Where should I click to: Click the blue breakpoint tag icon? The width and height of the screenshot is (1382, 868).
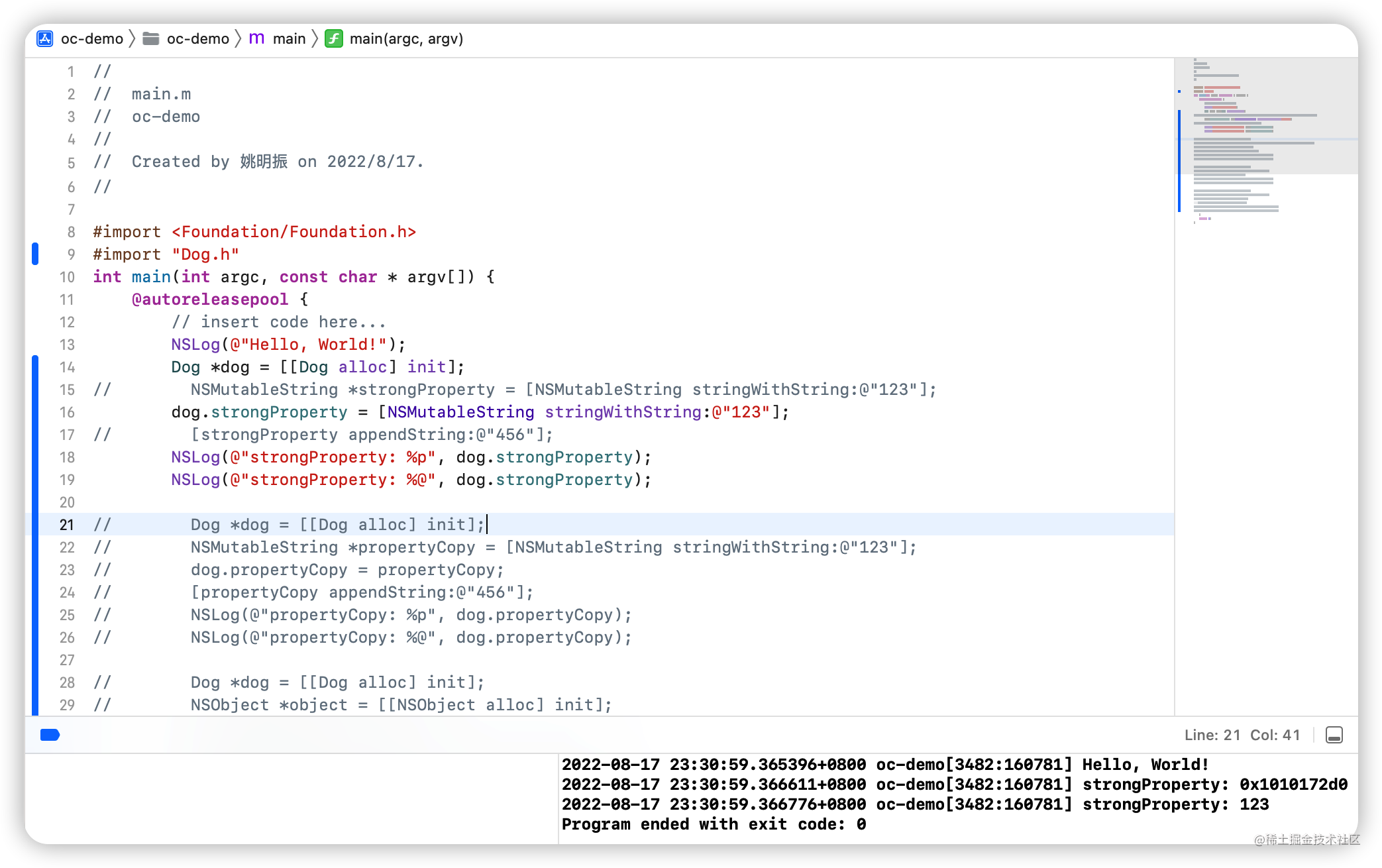tap(50, 735)
